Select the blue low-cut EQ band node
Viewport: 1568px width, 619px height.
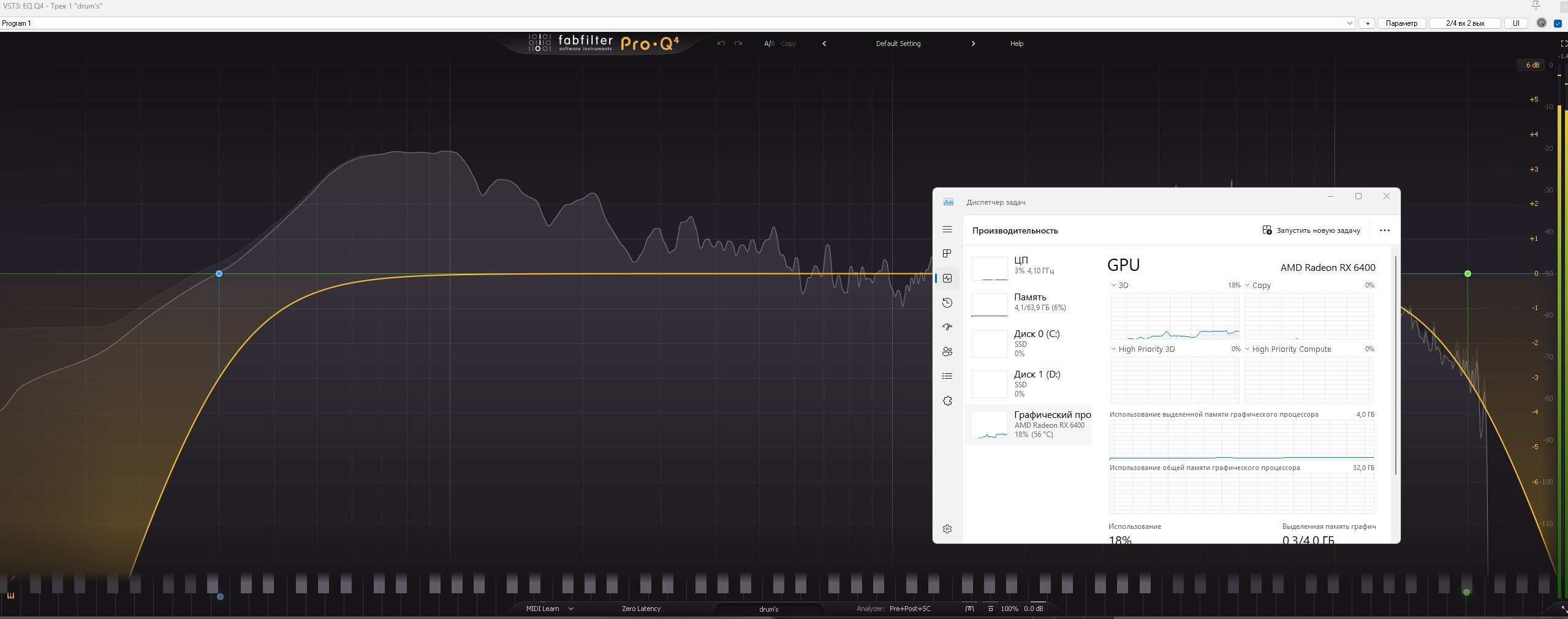(x=219, y=273)
